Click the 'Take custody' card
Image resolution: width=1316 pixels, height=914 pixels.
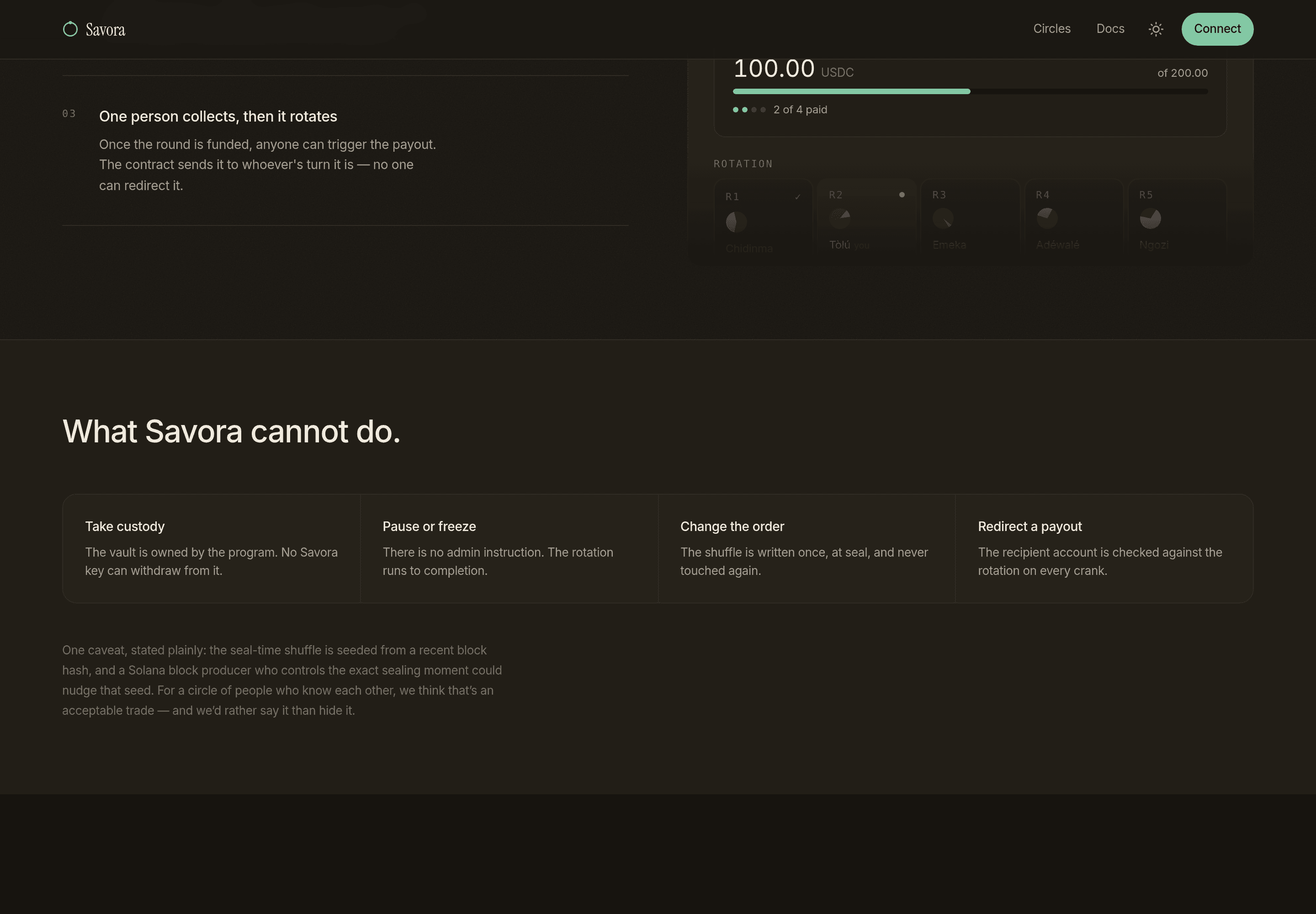click(211, 548)
